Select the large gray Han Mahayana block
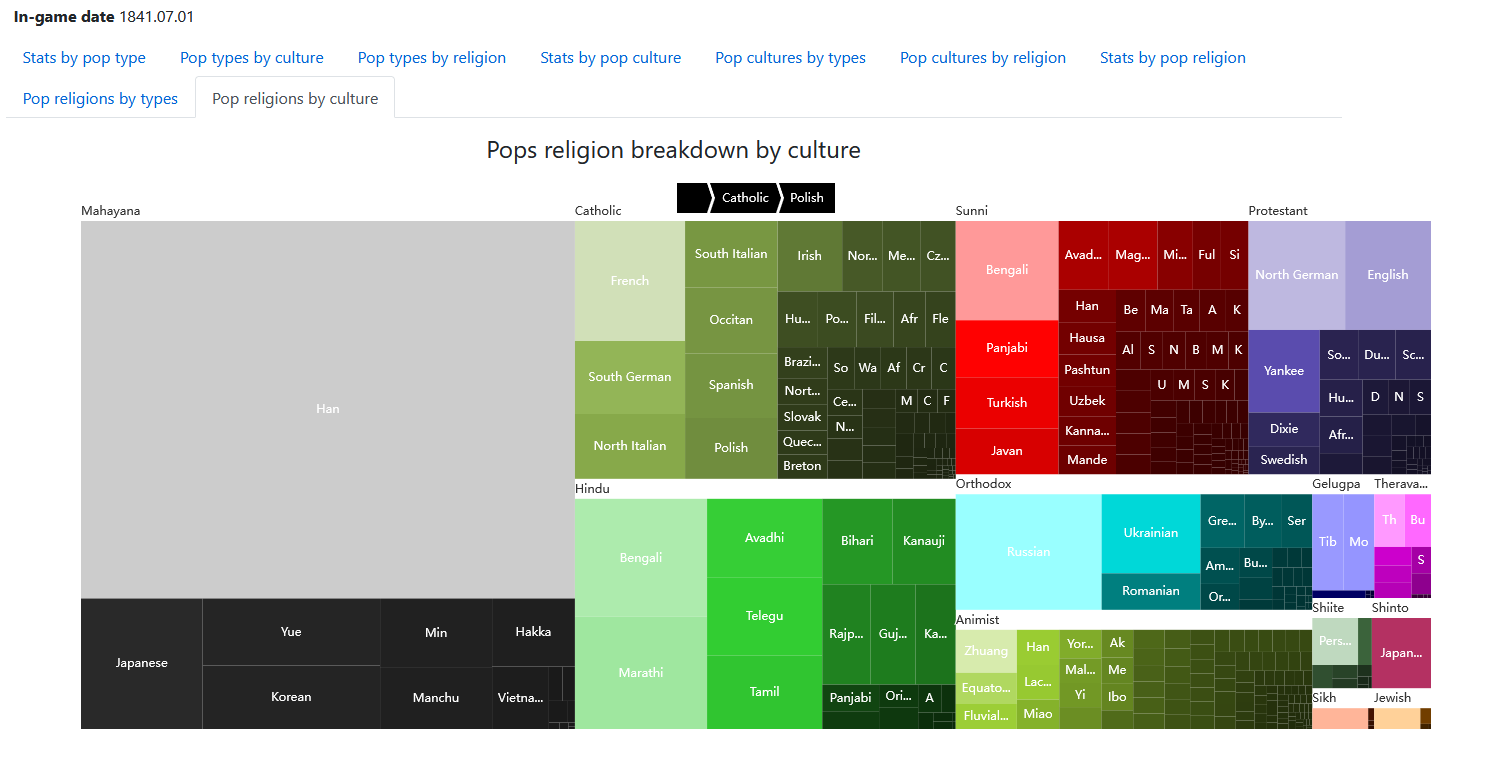The width and height of the screenshot is (1490, 769). tap(328, 409)
